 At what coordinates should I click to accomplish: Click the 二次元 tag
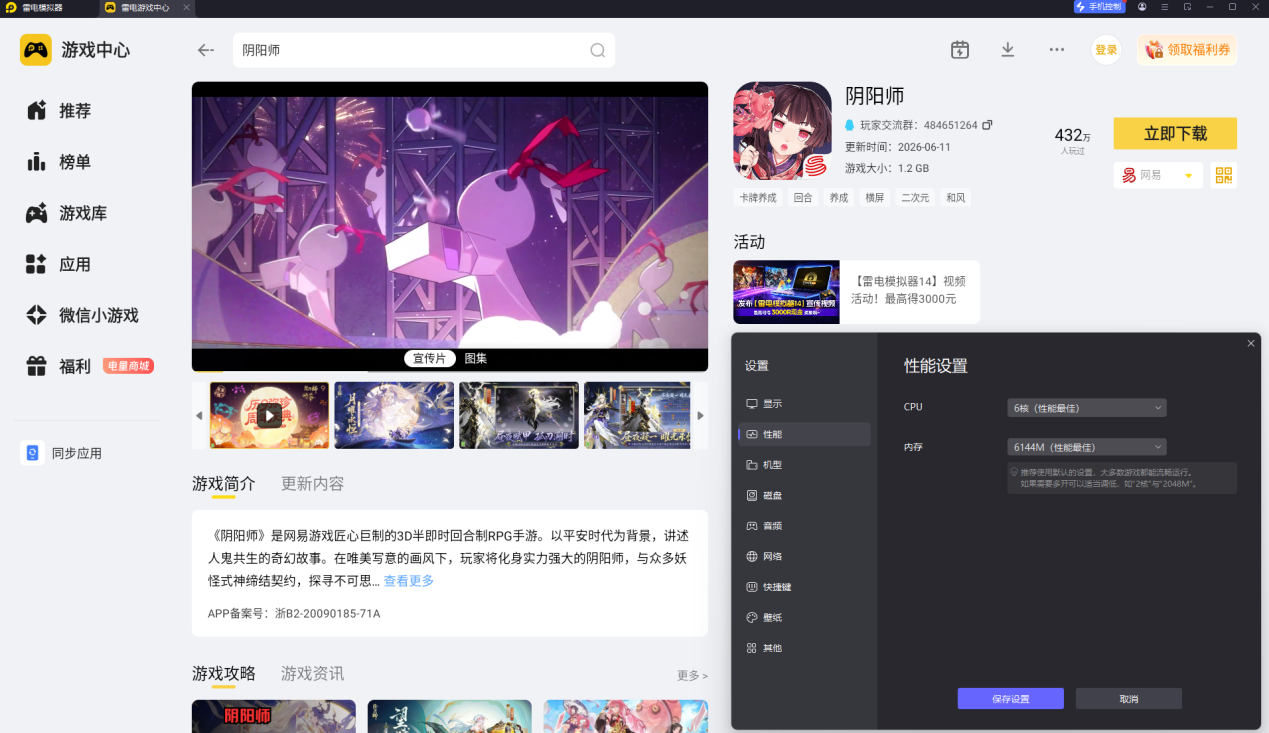click(x=914, y=198)
